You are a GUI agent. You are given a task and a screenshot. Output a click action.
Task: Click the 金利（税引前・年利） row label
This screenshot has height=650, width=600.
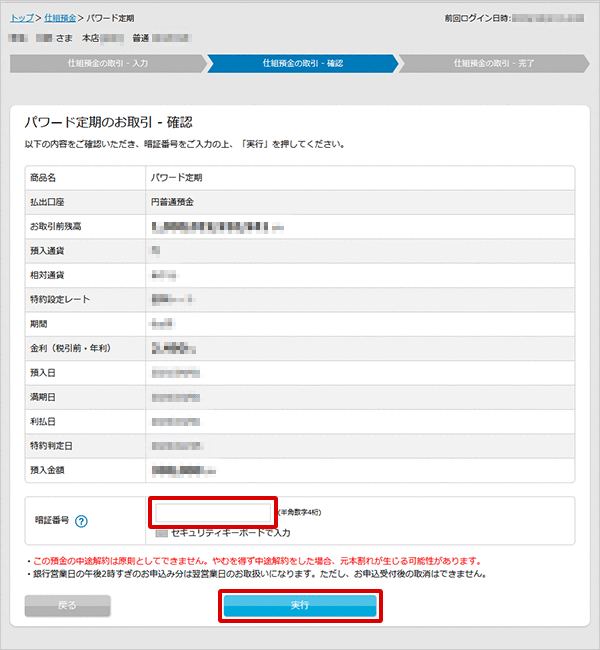click(70, 348)
